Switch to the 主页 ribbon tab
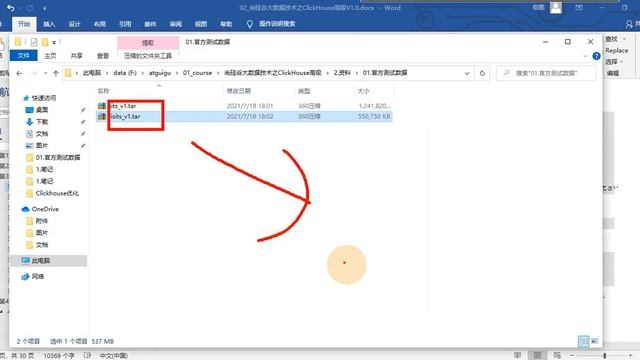The height and width of the screenshot is (360, 640). [50, 56]
